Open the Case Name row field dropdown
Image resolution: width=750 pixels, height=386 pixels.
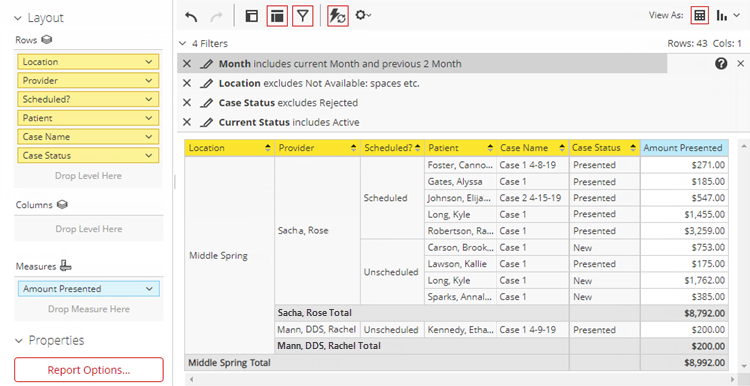[x=149, y=136]
